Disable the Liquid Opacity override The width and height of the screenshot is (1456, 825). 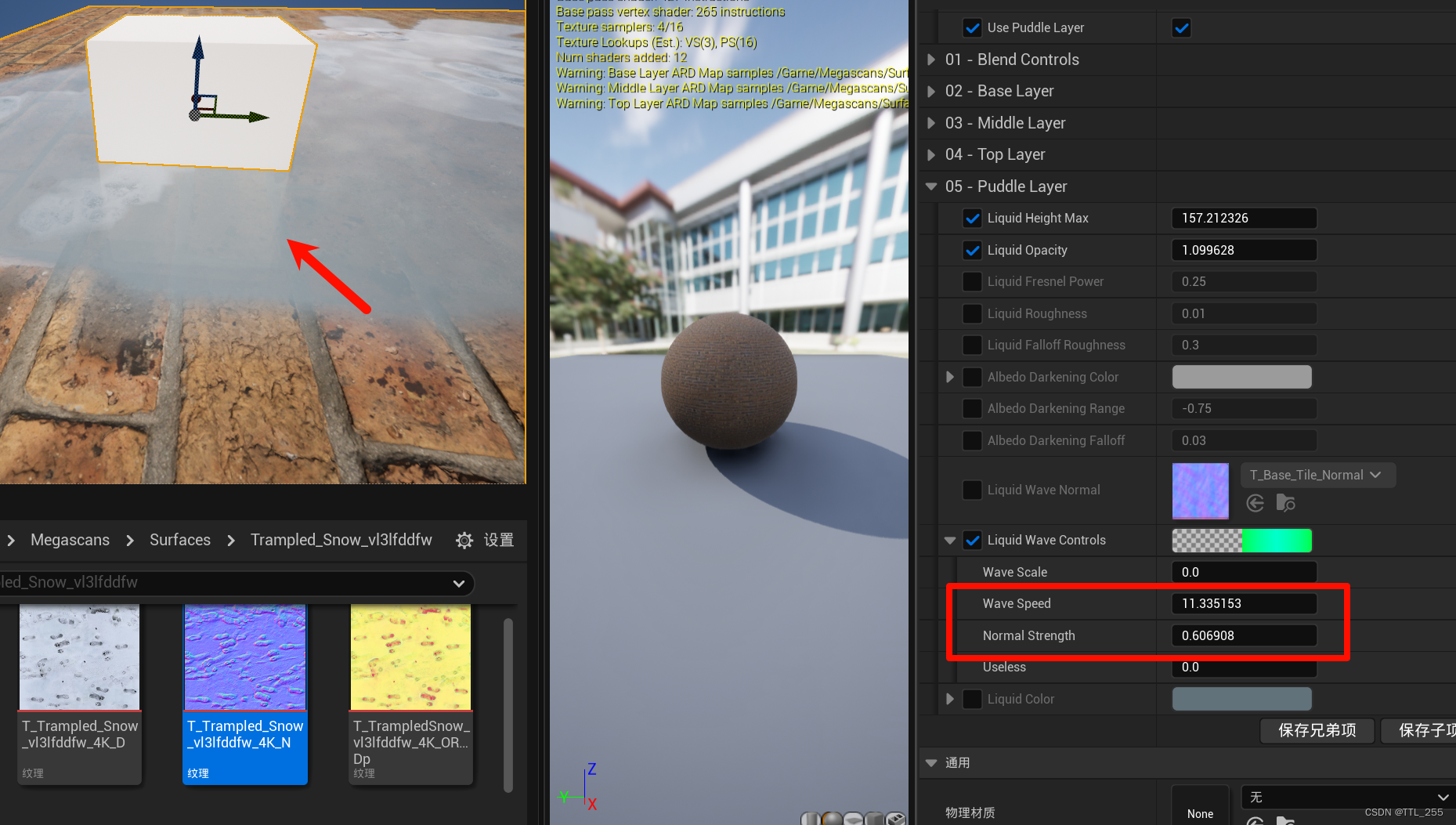tap(972, 251)
